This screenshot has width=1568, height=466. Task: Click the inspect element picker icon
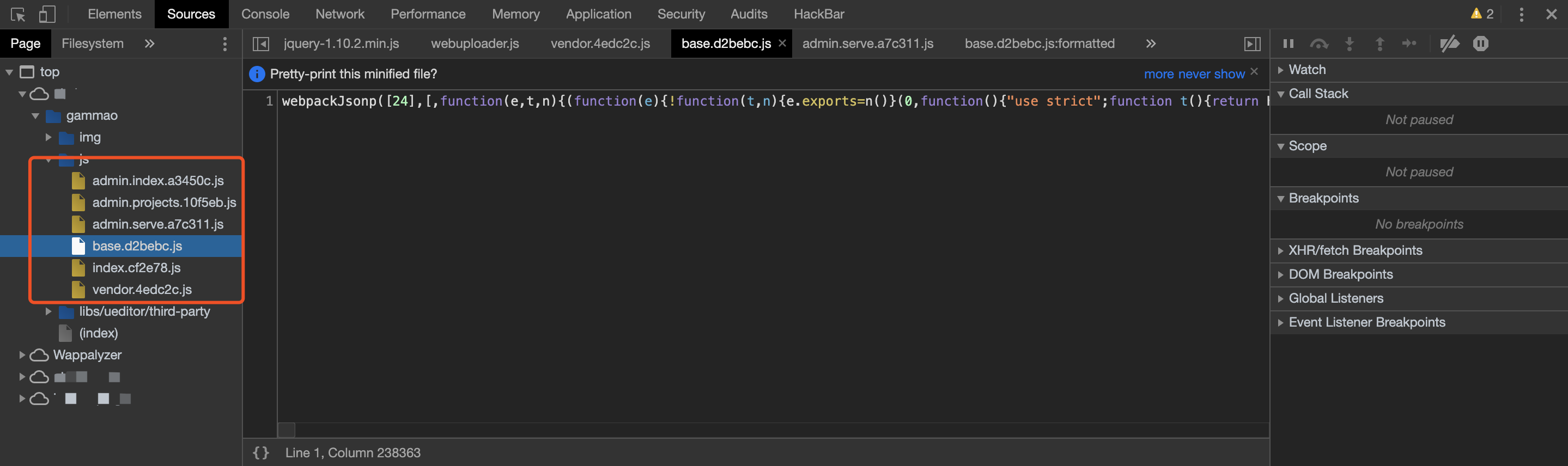coord(17,14)
